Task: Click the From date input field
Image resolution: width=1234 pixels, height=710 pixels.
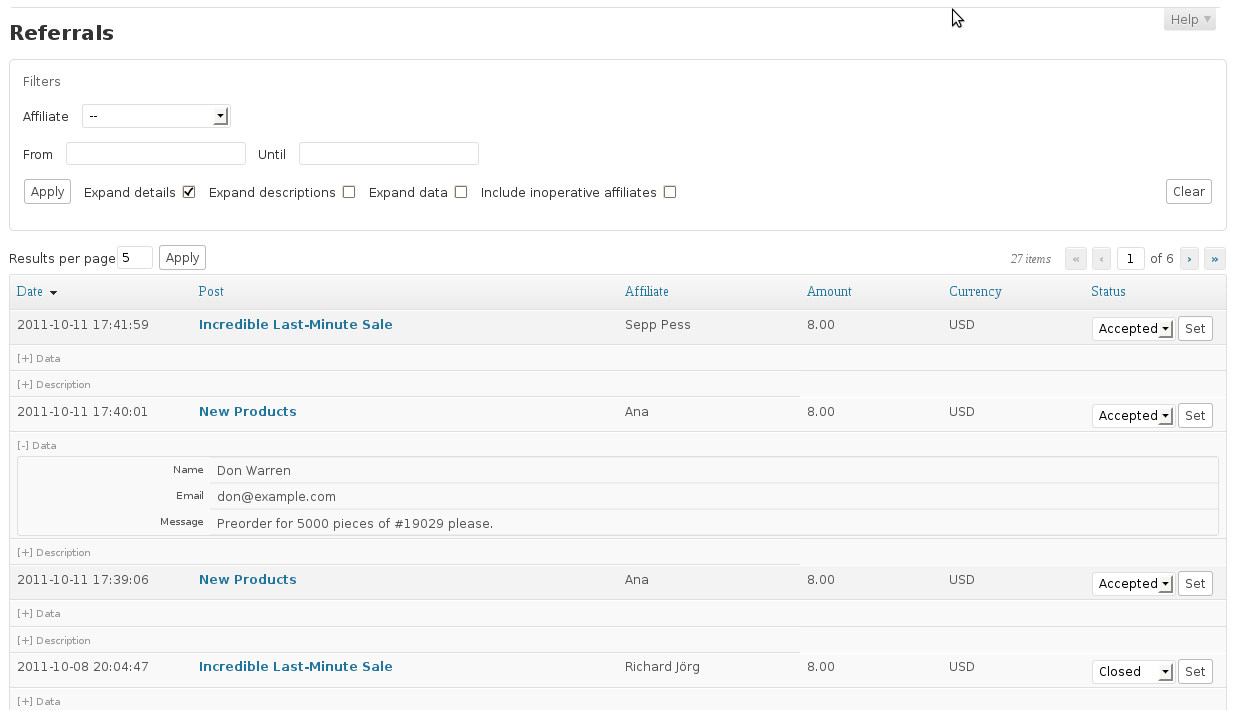Action: 156,154
